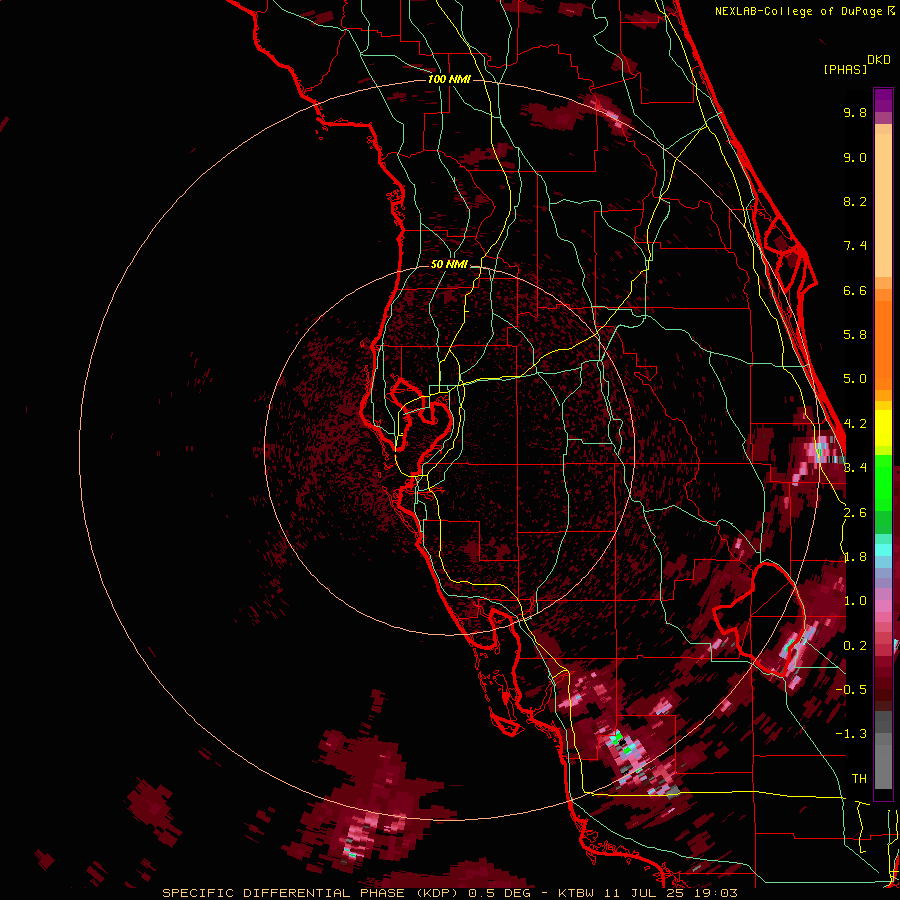The width and height of the screenshot is (900, 900).
Task: Pick the purple band at the color bar top
Action: click(x=883, y=100)
